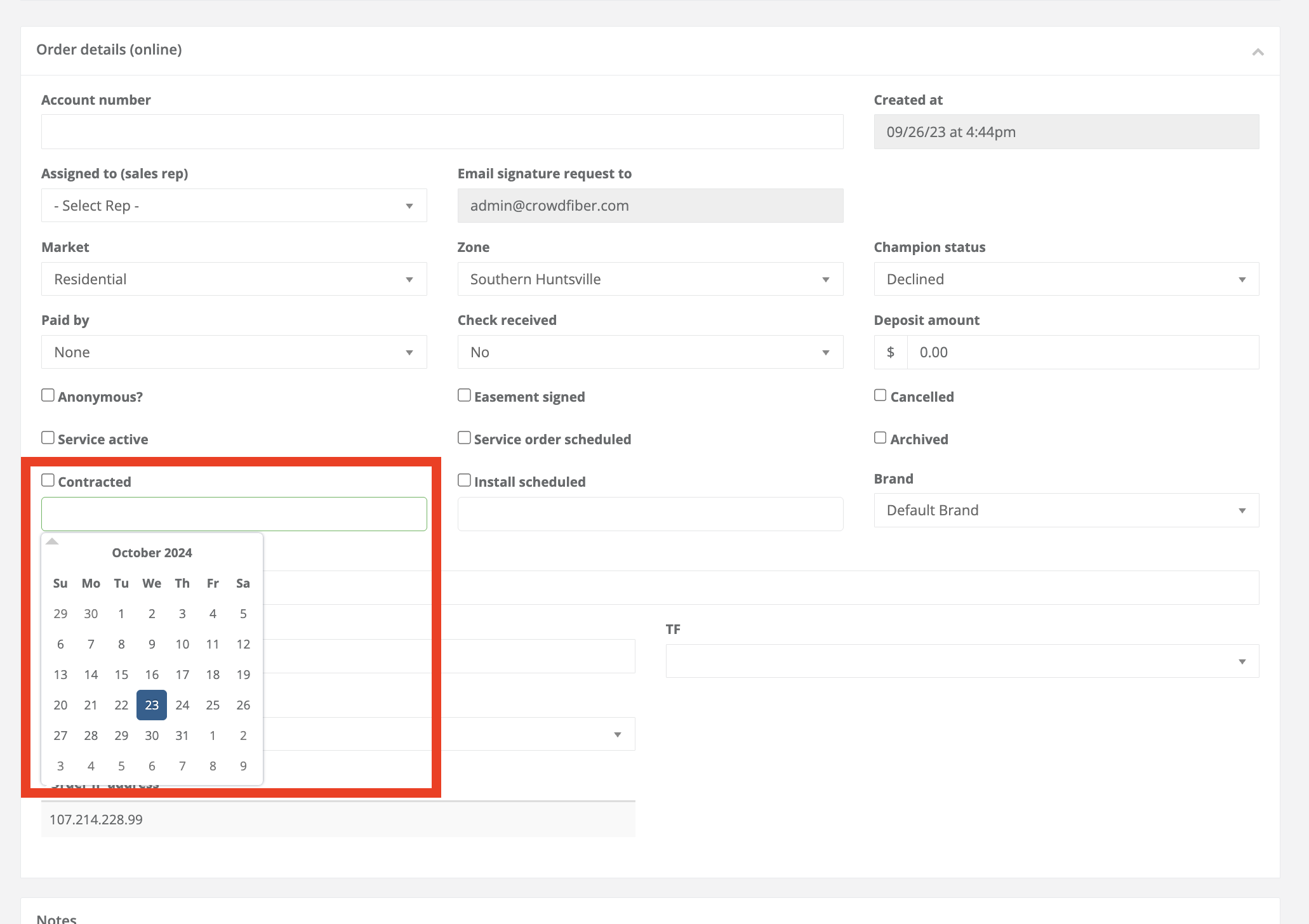
Task: Enable the Anonymous checkbox
Action: pos(48,395)
